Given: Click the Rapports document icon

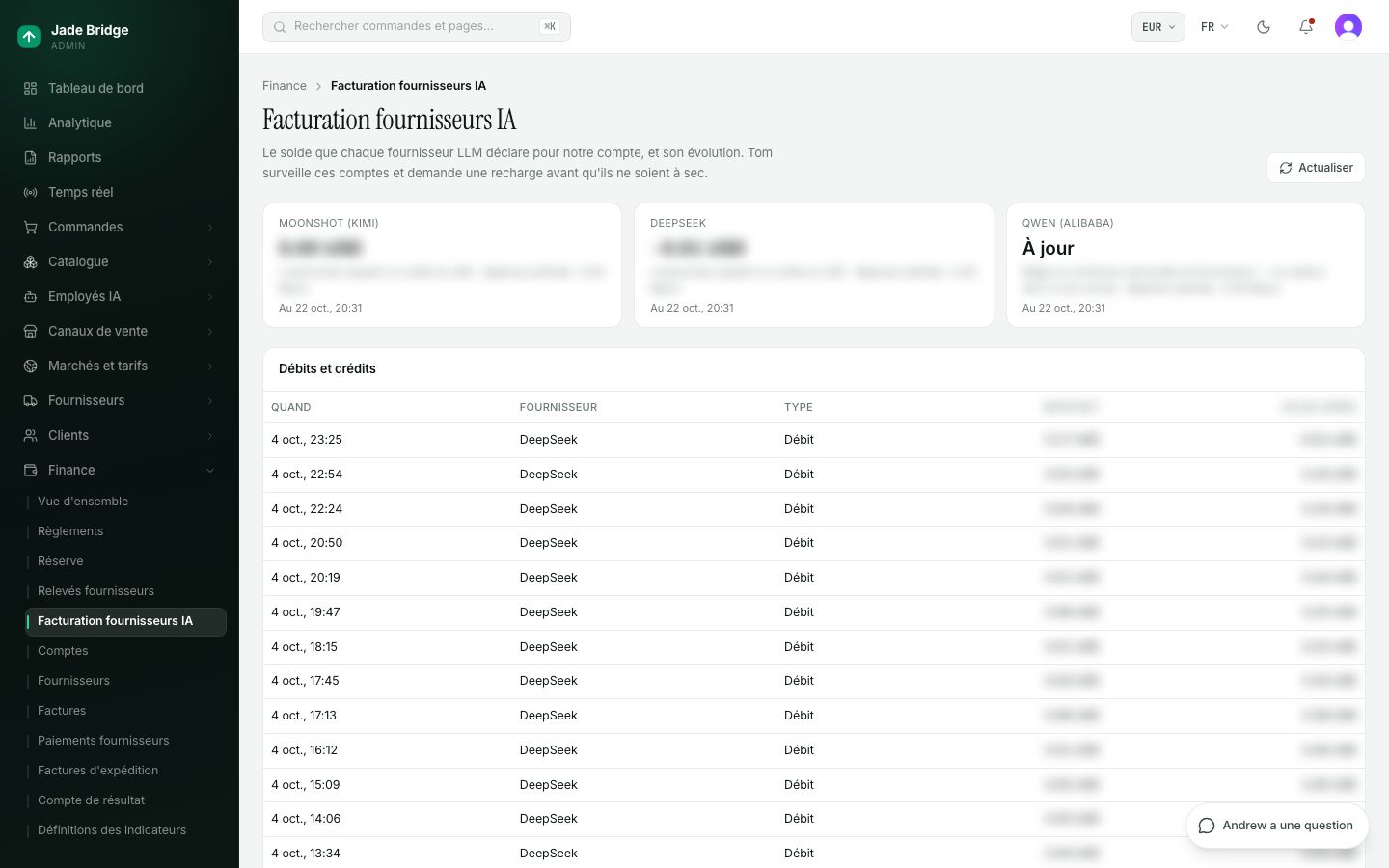Looking at the screenshot, I should click(x=30, y=157).
